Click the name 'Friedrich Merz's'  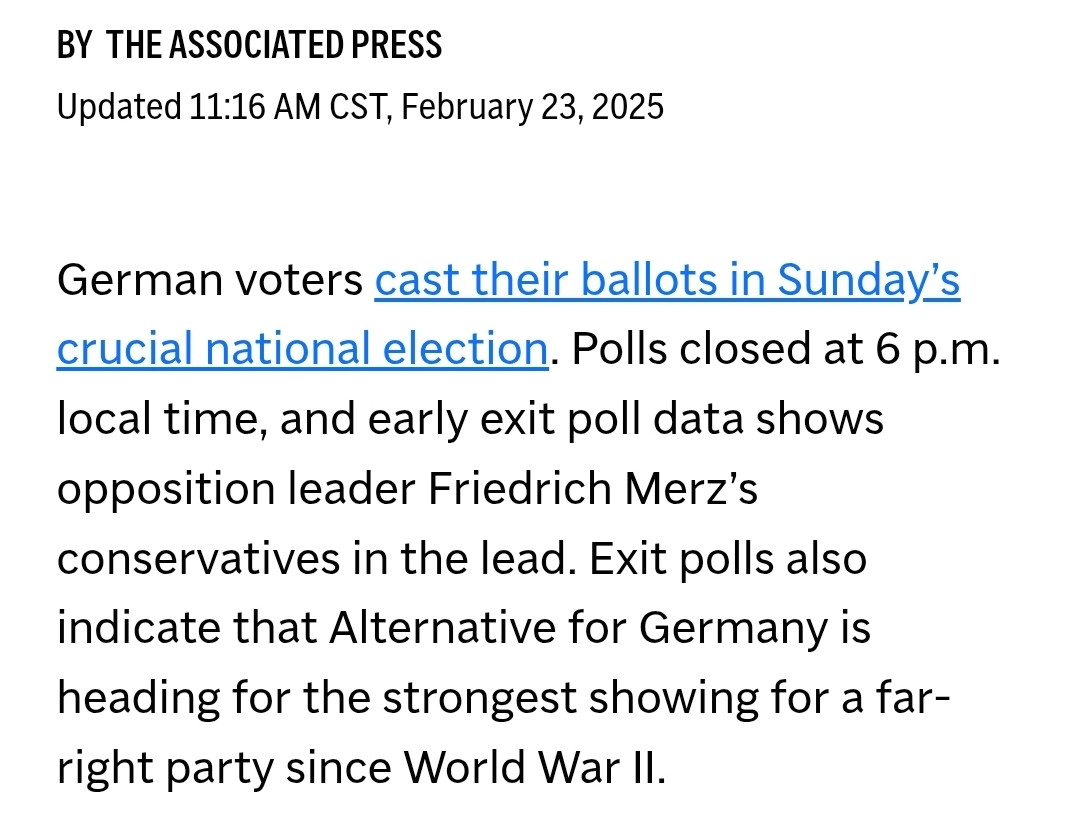click(592, 489)
